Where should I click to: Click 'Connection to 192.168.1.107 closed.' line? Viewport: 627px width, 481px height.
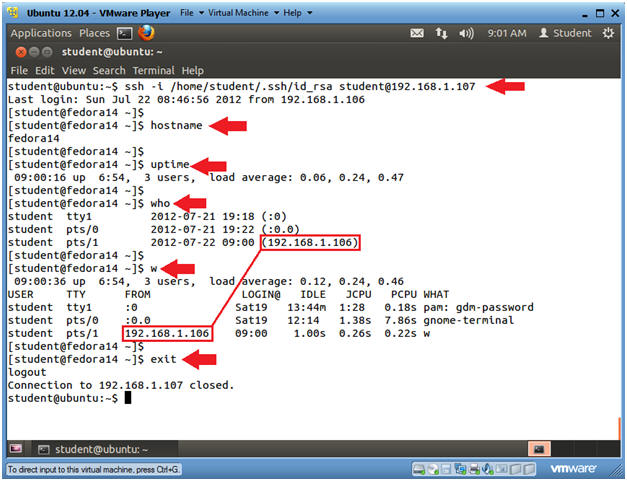[121, 385]
